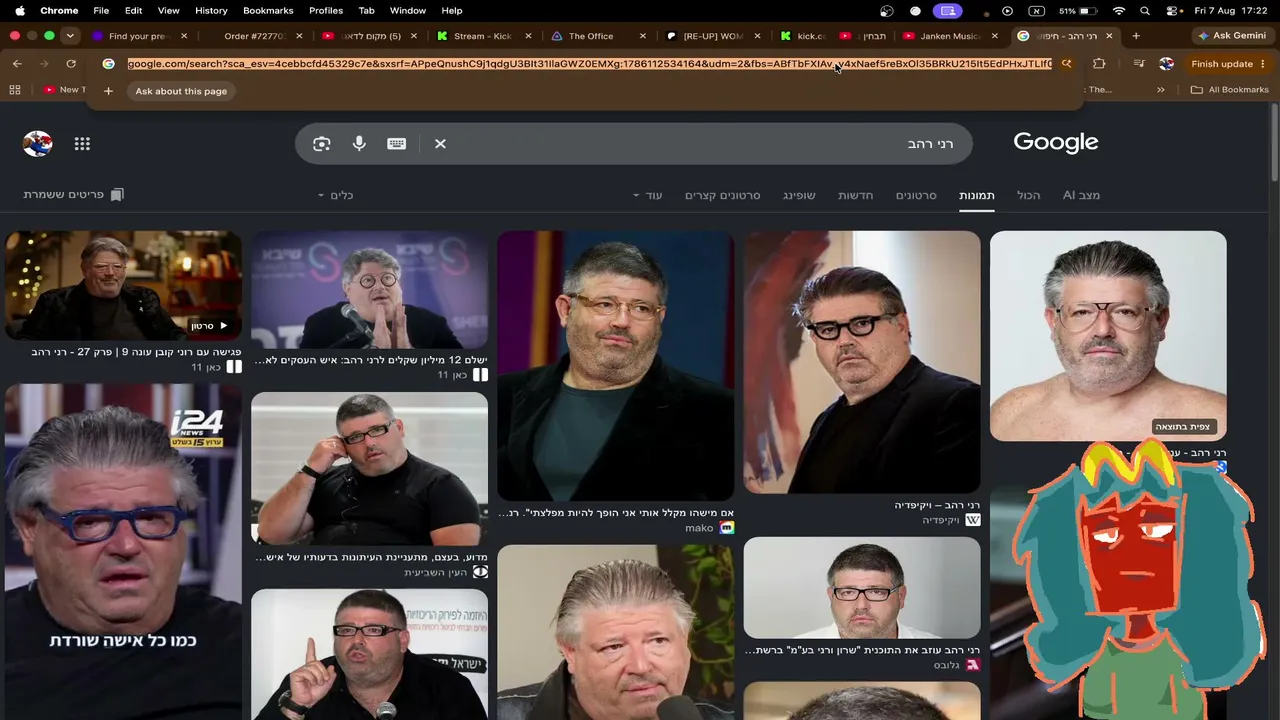Close the 'Stream - Kick' tab
The width and height of the screenshot is (1280, 720).
point(528,36)
